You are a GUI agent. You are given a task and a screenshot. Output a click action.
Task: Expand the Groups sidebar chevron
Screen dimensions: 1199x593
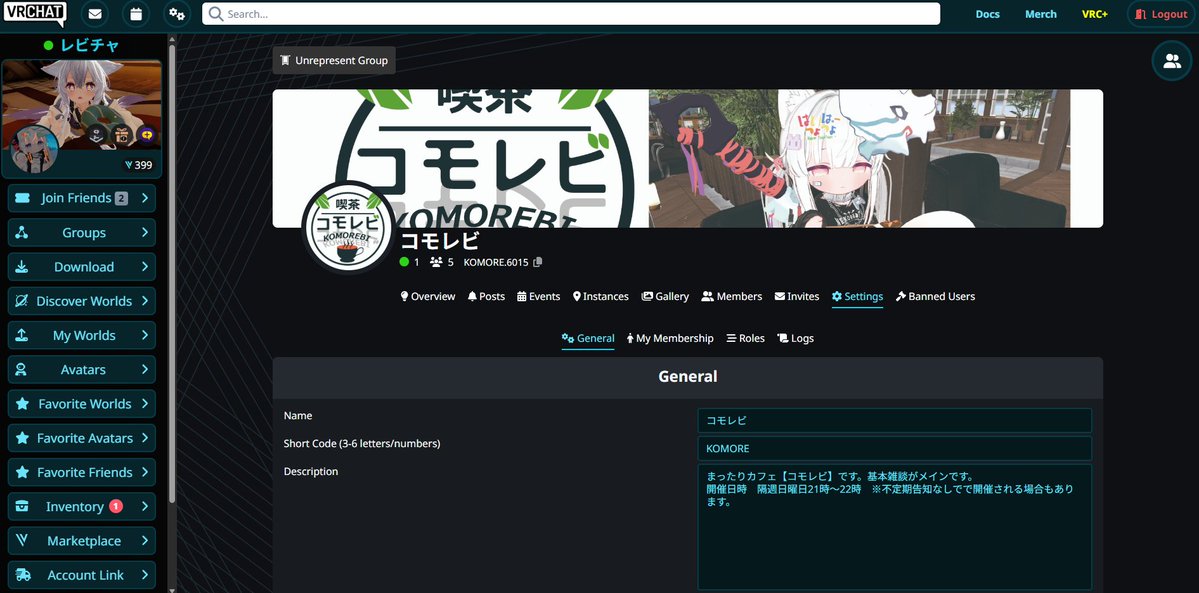[x=145, y=233]
